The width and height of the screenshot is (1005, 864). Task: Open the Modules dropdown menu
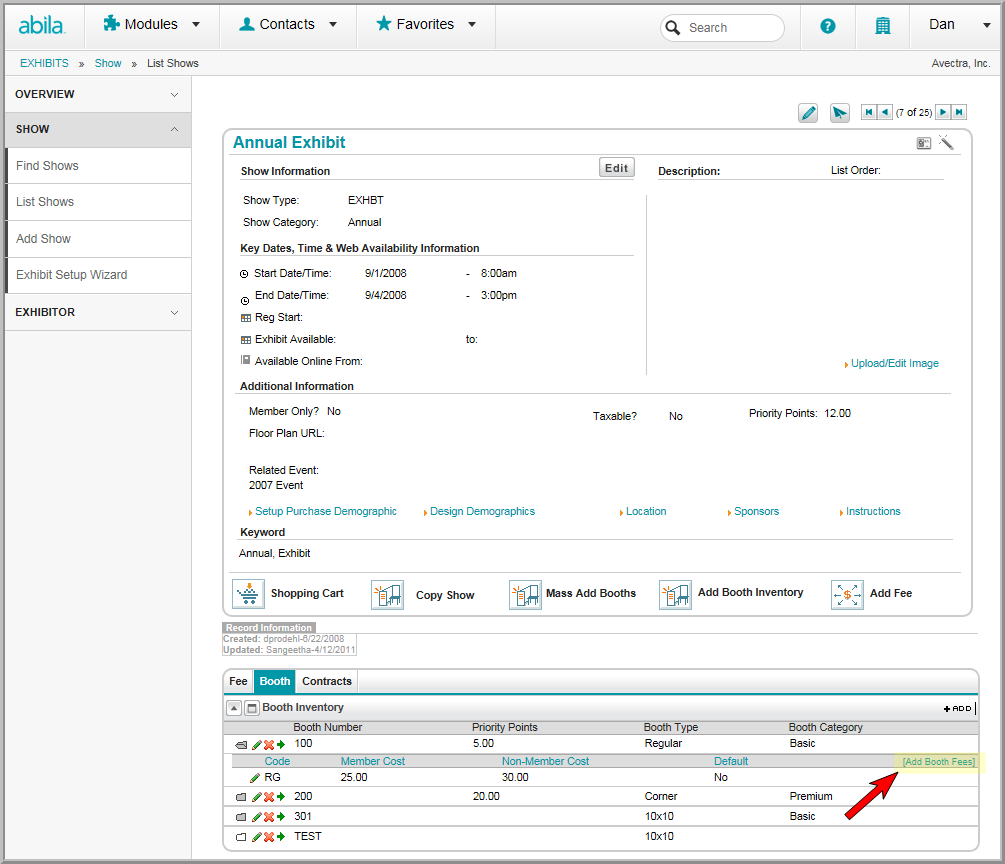point(151,24)
